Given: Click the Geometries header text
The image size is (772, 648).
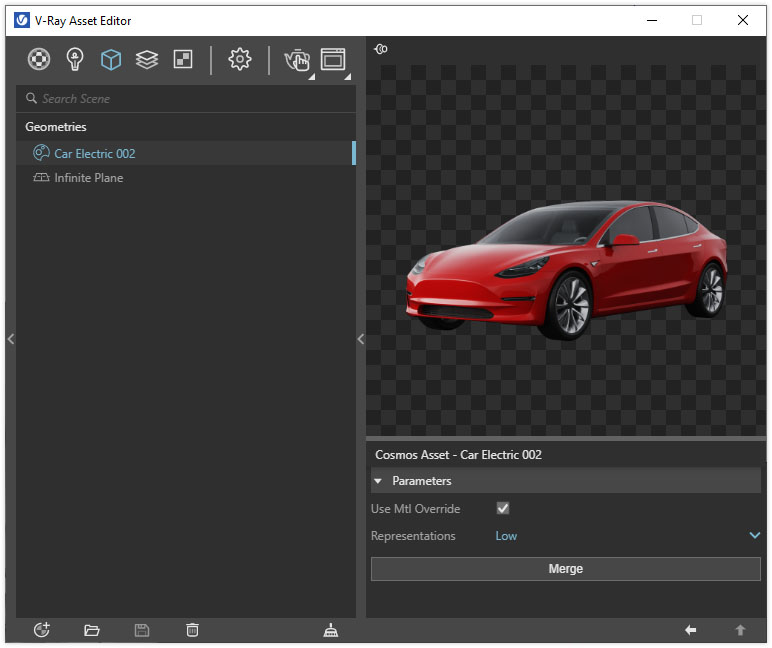Looking at the screenshot, I should (56, 127).
